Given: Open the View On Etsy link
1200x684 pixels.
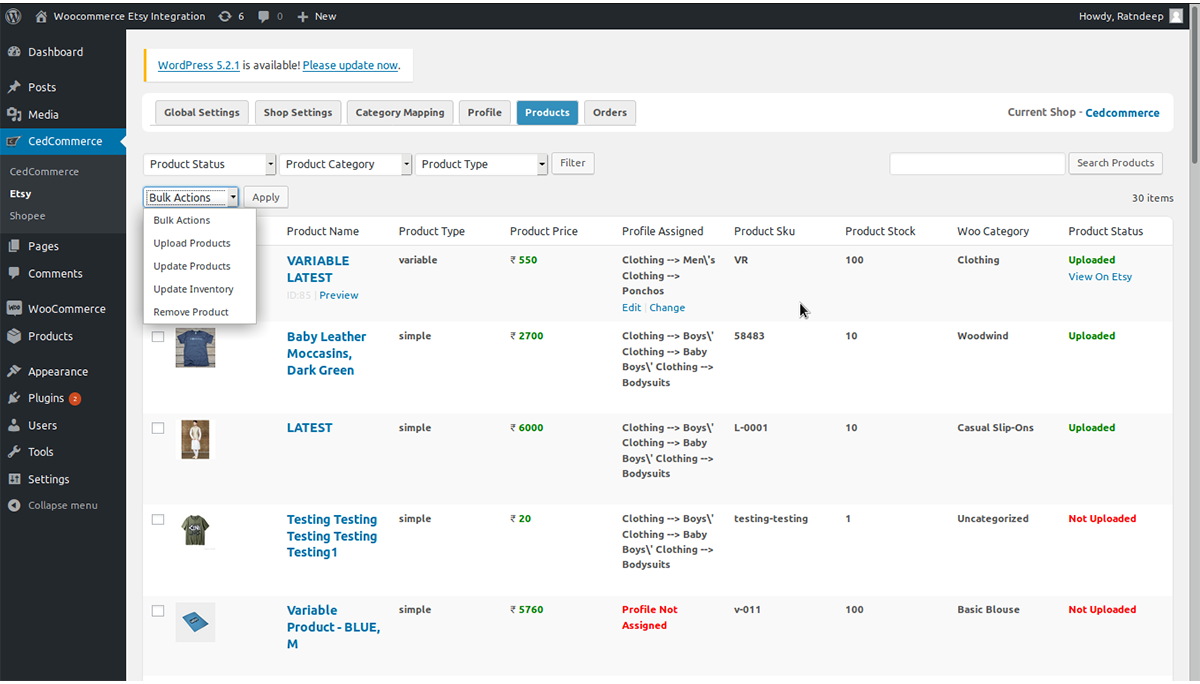Looking at the screenshot, I should [1100, 277].
